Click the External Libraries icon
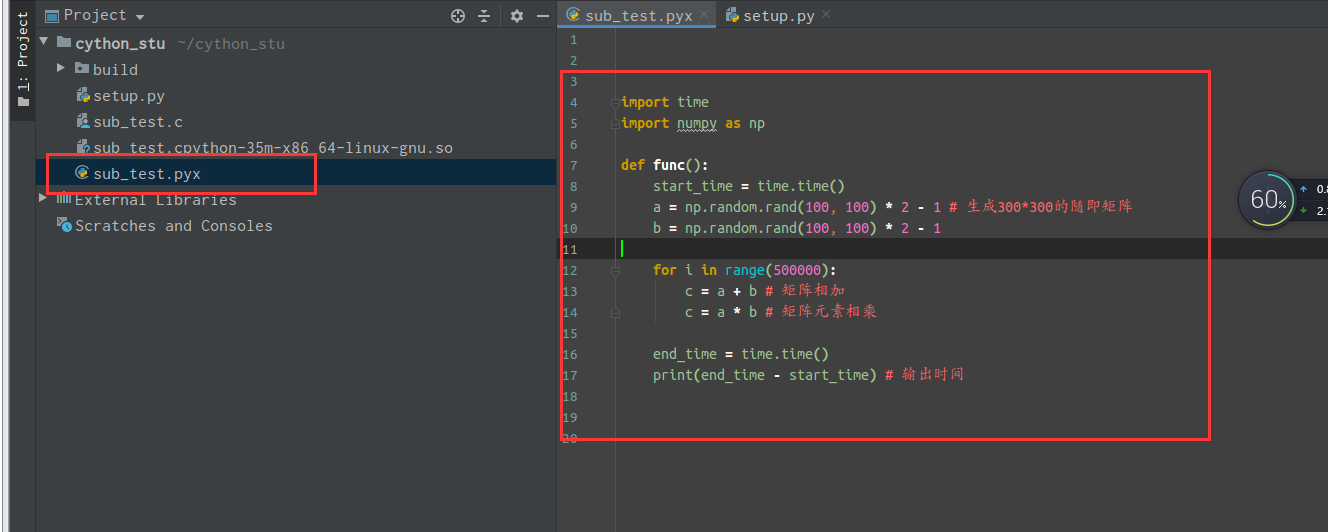 (x=64, y=199)
